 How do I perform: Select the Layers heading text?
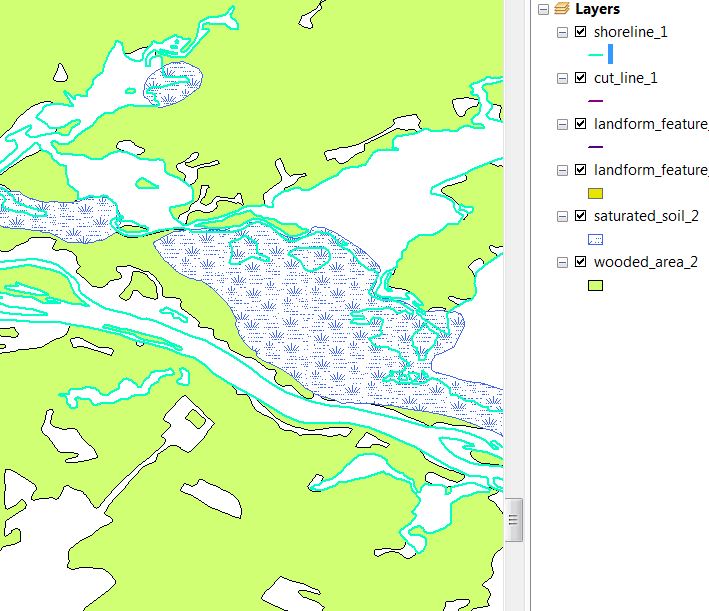pyautogui.click(x=597, y=9)
